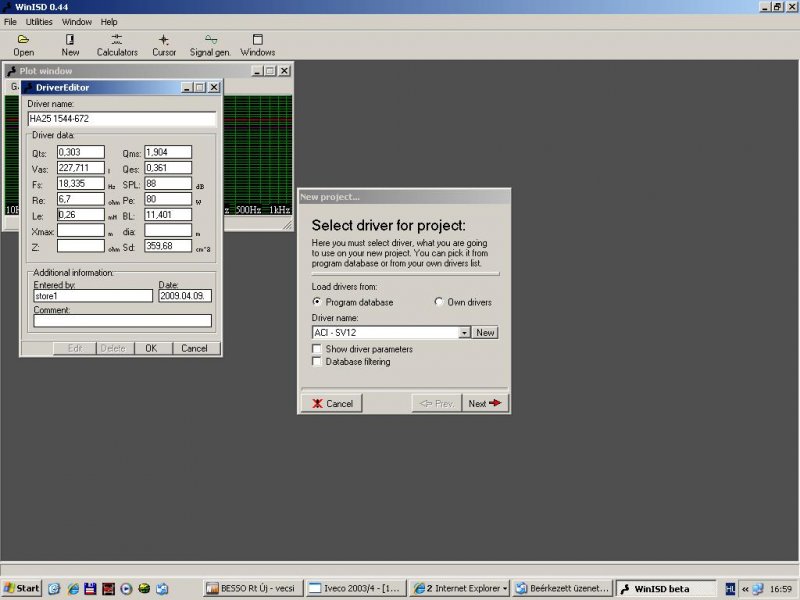This screenshot has height=600, width=800.
Task: Click the Plot window title bar
Action: (x=148, y=71)
